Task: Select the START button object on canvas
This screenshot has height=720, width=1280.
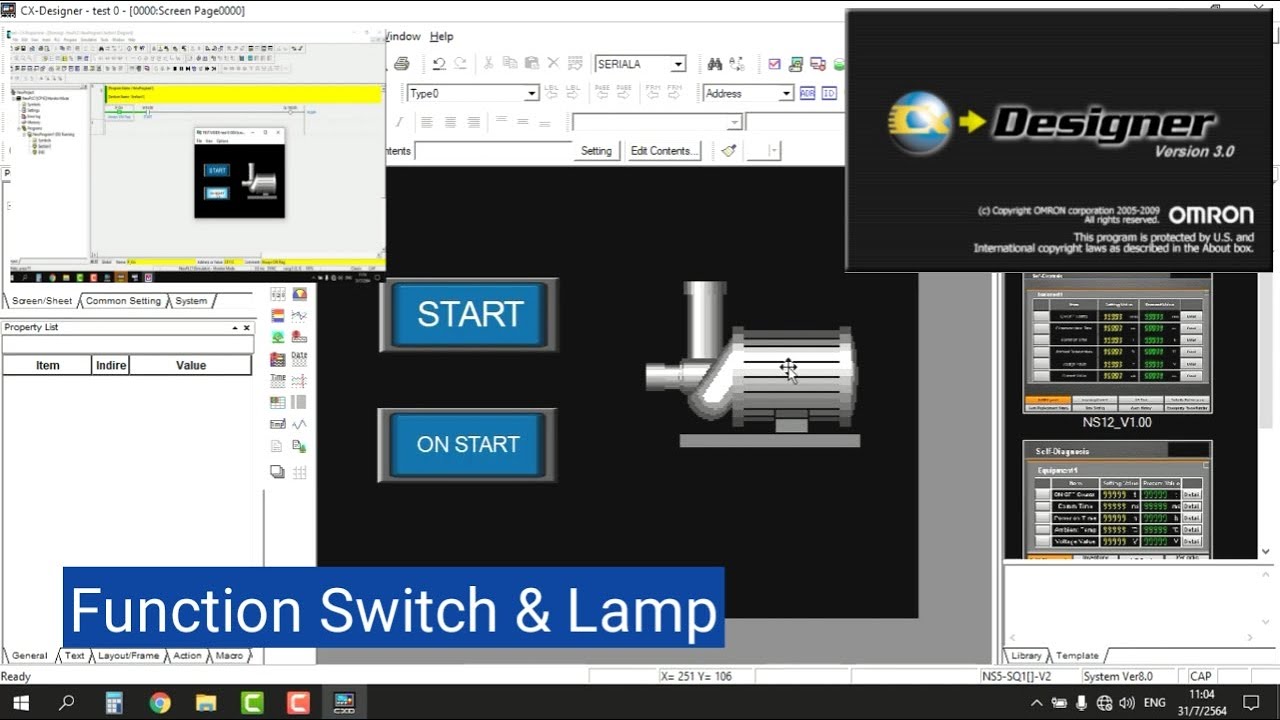Action: 469,315
